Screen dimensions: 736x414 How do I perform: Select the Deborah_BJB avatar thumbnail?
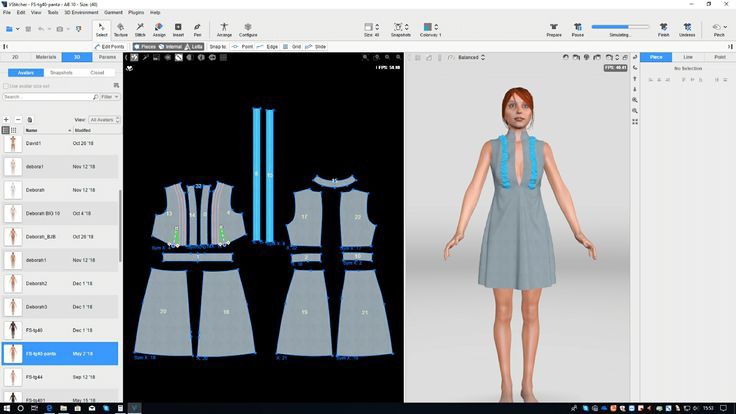12,236
